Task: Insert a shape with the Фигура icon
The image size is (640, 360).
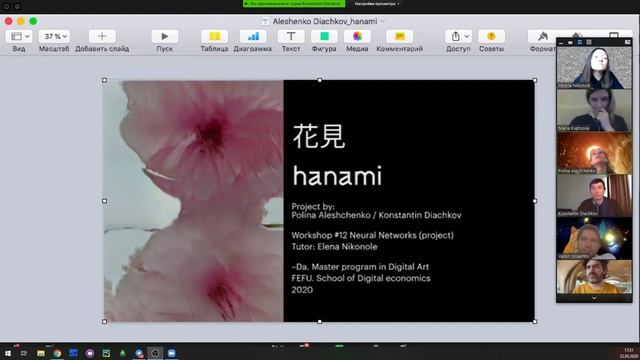Action: 324,36
